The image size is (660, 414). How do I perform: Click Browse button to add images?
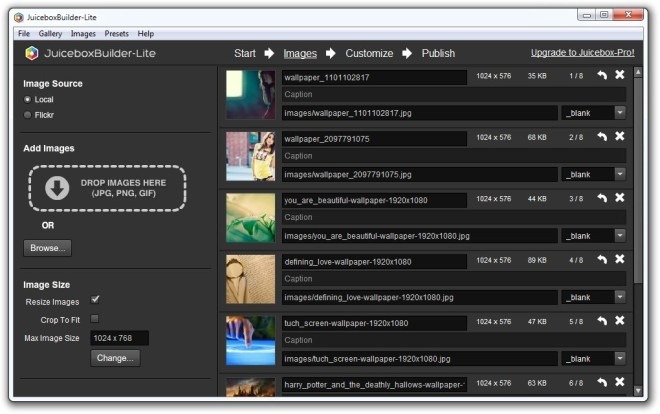[48, 248]
